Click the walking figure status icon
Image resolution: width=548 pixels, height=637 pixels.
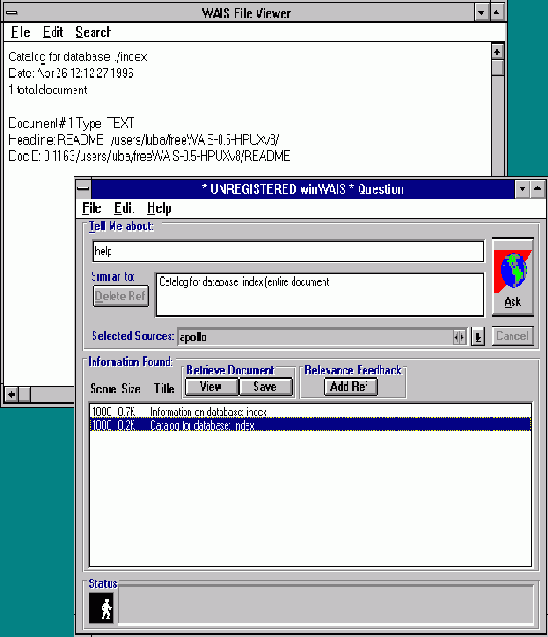point(102,608)
